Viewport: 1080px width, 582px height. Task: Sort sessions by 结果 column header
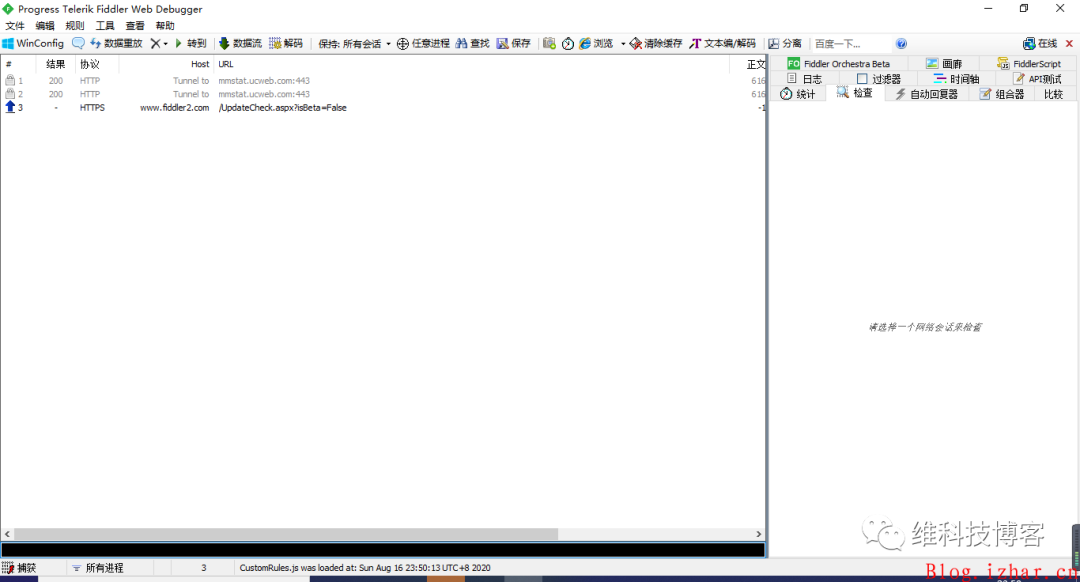tap(55, 64)
